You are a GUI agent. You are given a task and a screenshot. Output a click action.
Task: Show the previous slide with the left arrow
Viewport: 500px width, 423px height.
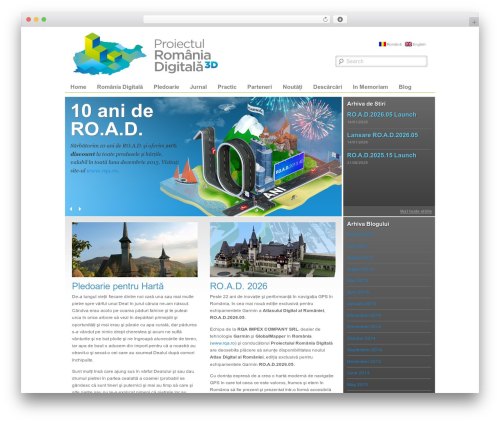[x=71, y=209]
